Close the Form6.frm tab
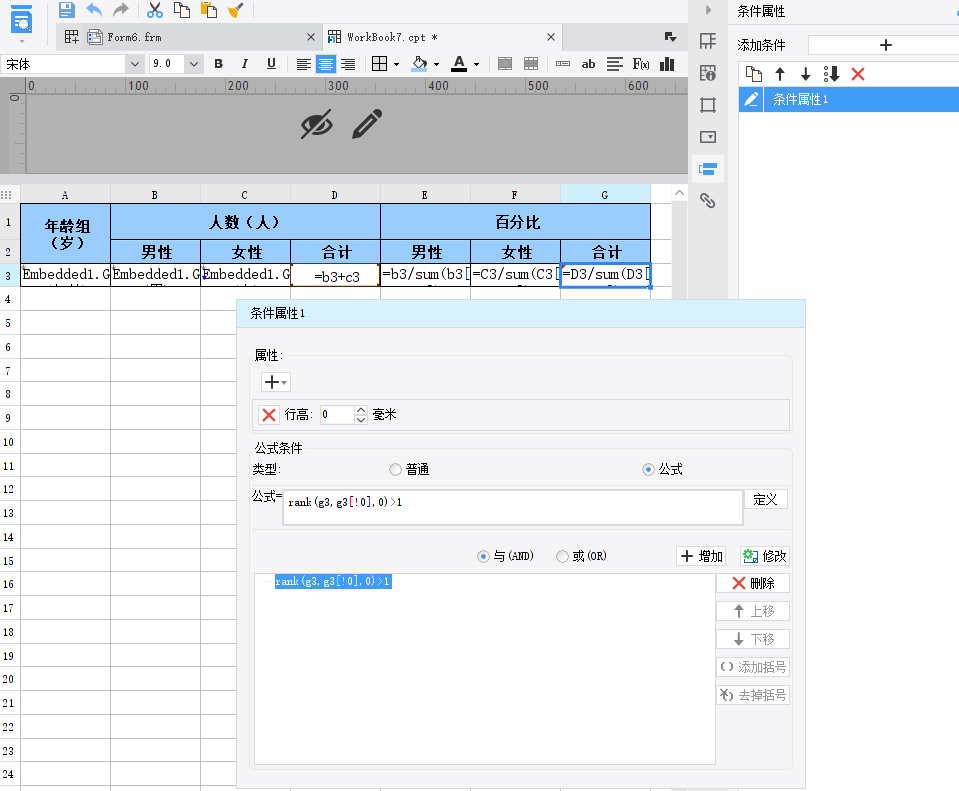This screenshot has width=959, height=791. pyautogui.click(x=311, y=37)
